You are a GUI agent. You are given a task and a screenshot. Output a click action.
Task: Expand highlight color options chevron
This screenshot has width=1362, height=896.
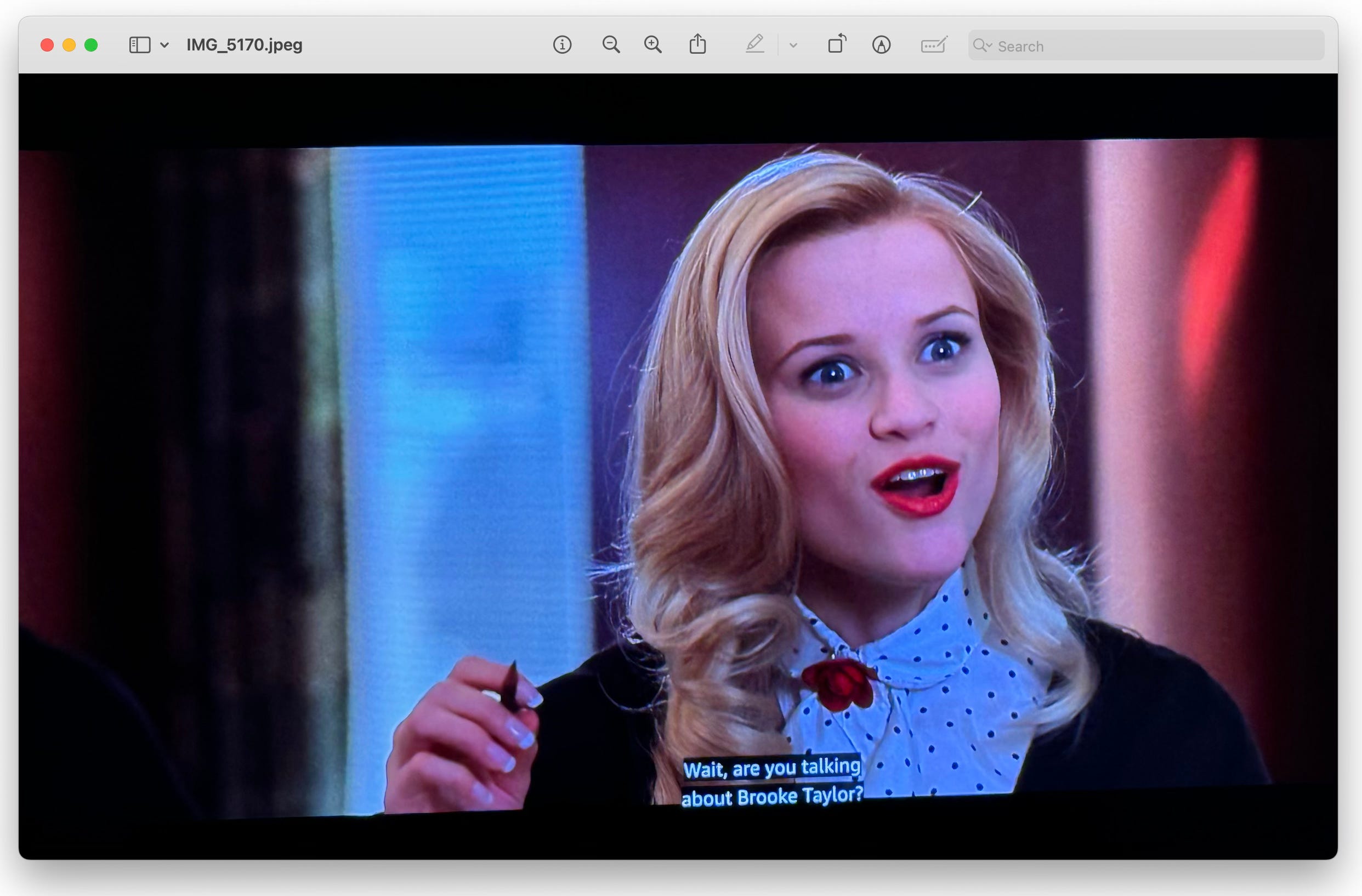pyautogui.click(x=793, y=45)
